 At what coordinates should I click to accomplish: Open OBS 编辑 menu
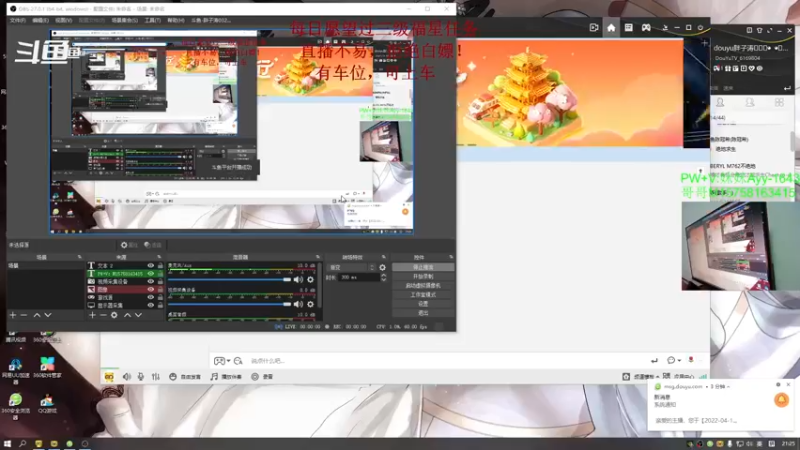[40, 20]
